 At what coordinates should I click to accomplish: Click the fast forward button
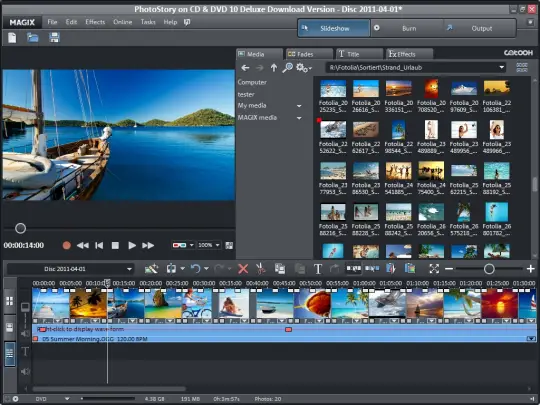[x=148, y=245]
